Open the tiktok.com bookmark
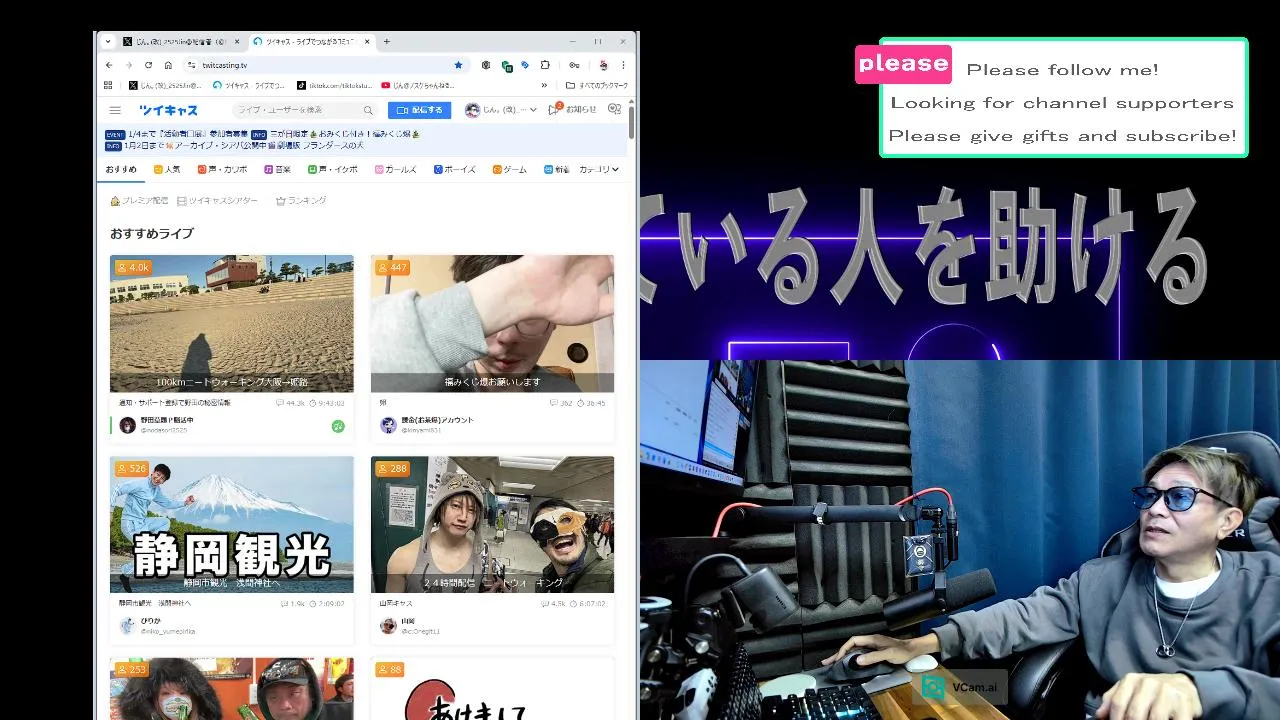 (334, 86)
